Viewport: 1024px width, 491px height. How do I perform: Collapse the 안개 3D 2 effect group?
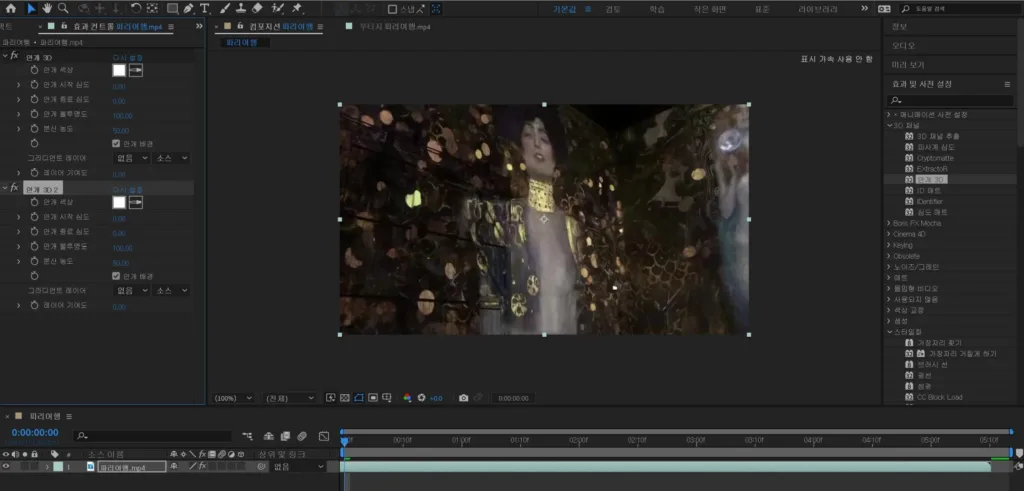point(5,188)
